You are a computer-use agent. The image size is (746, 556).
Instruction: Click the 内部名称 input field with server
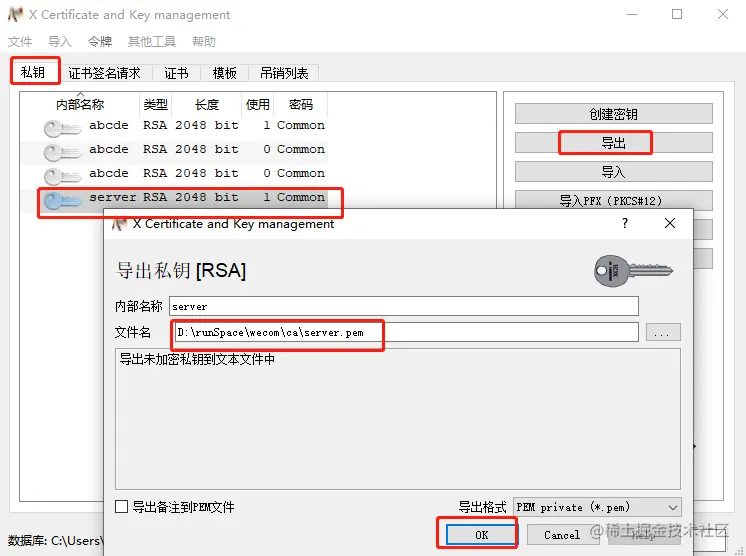pos(403,306)
